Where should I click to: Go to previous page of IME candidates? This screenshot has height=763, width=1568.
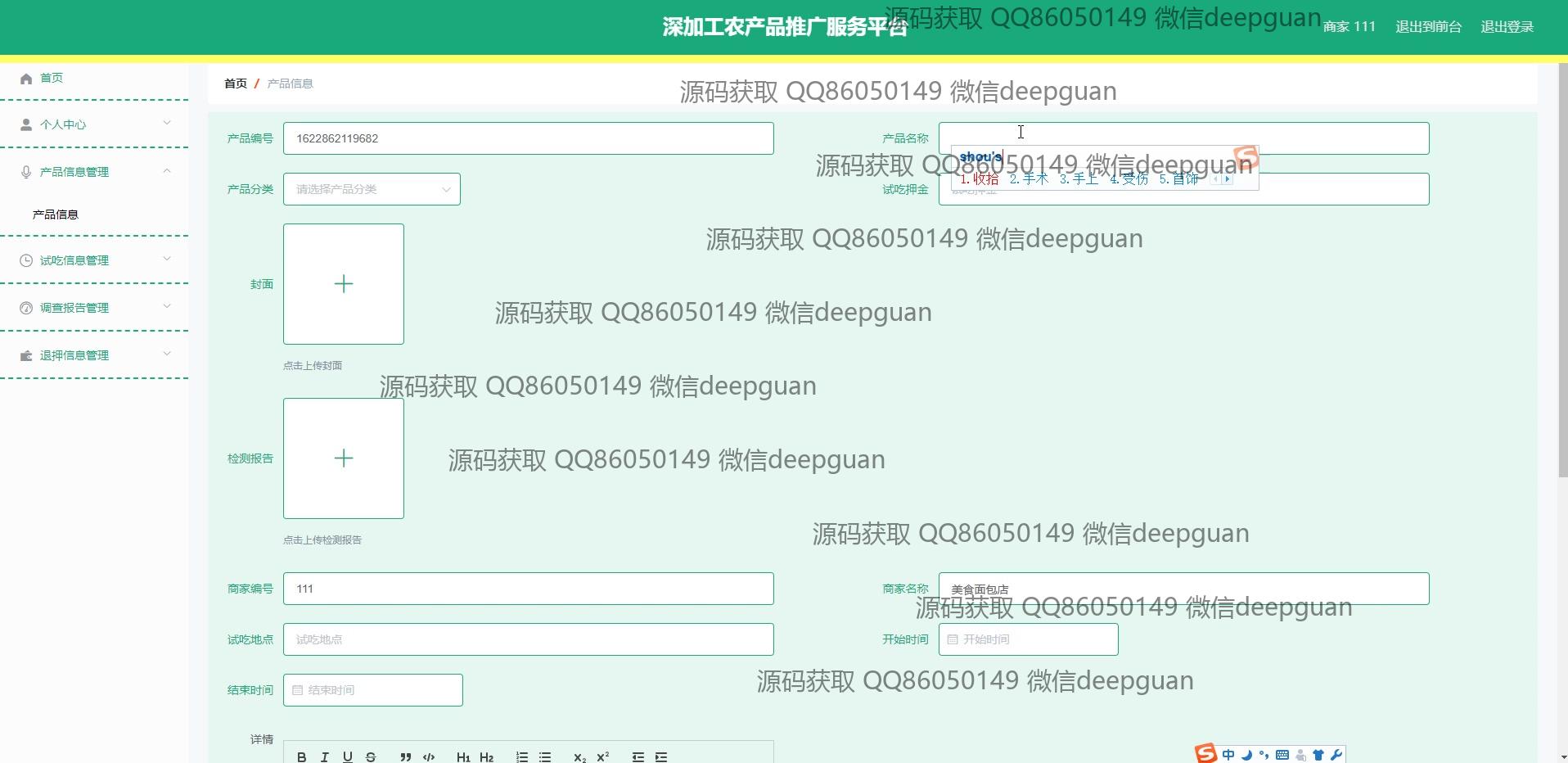point(1216,179)
